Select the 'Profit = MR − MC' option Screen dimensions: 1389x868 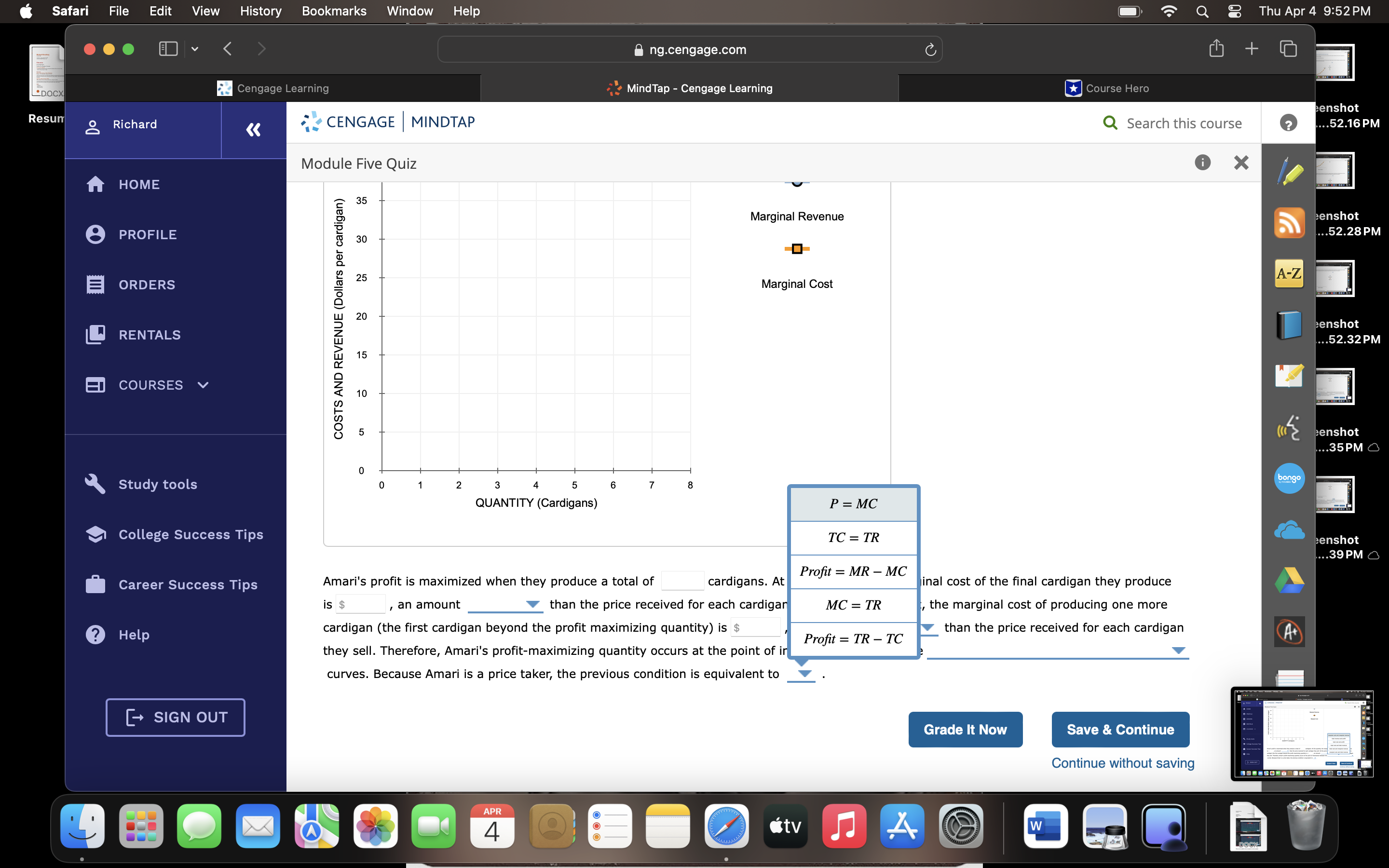pos(853,571)
